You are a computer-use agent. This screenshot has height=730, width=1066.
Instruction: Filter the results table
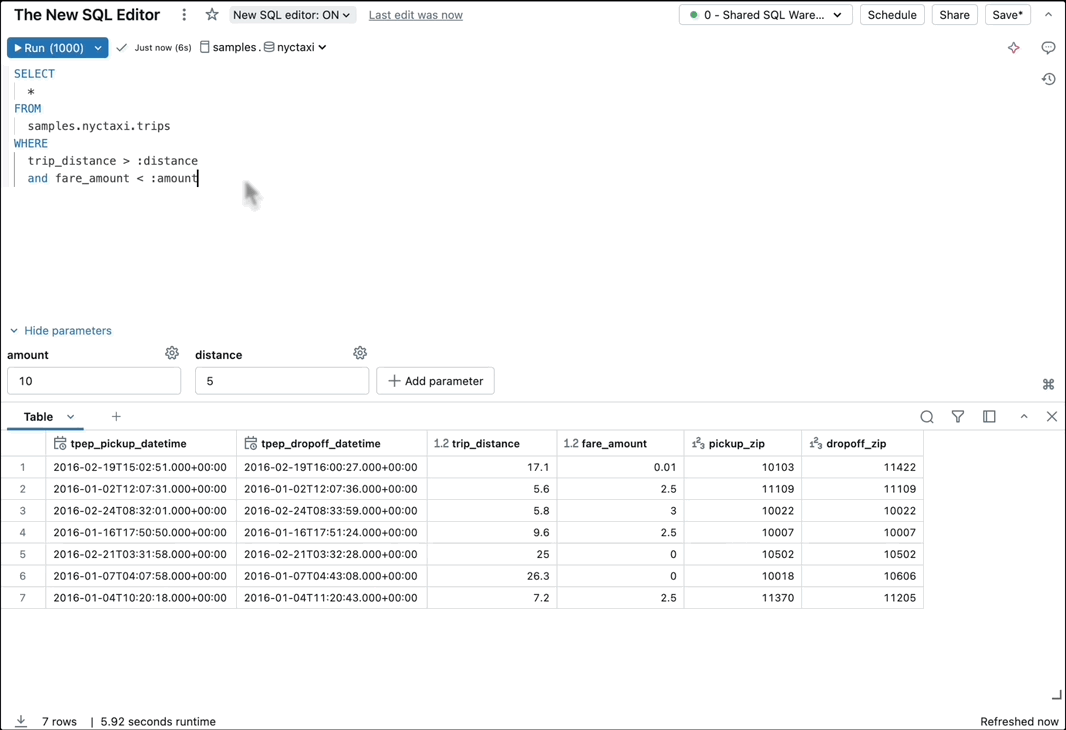(x=958, y=417)
